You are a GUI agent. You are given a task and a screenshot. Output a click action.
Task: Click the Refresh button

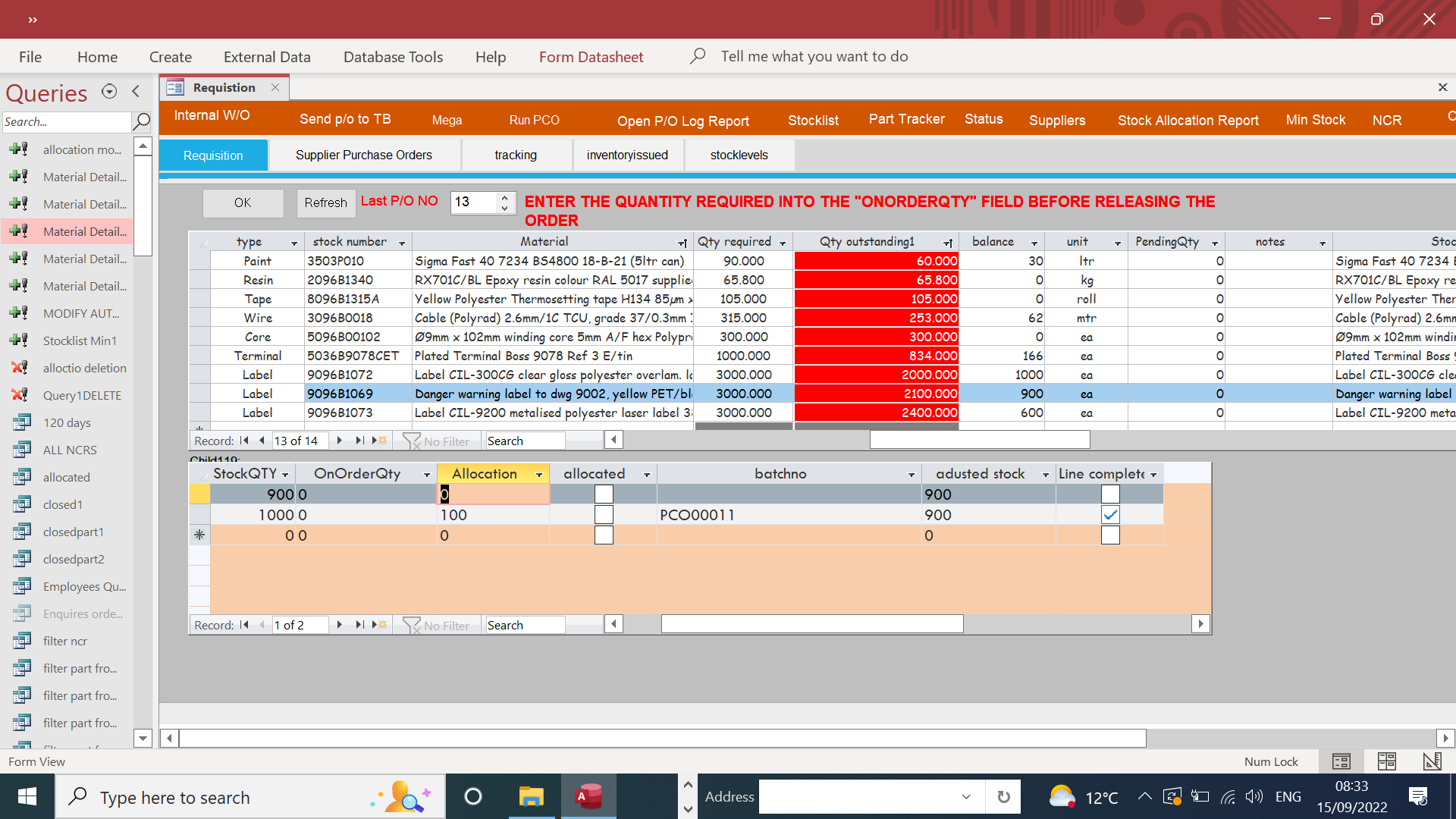coord(326,202)
